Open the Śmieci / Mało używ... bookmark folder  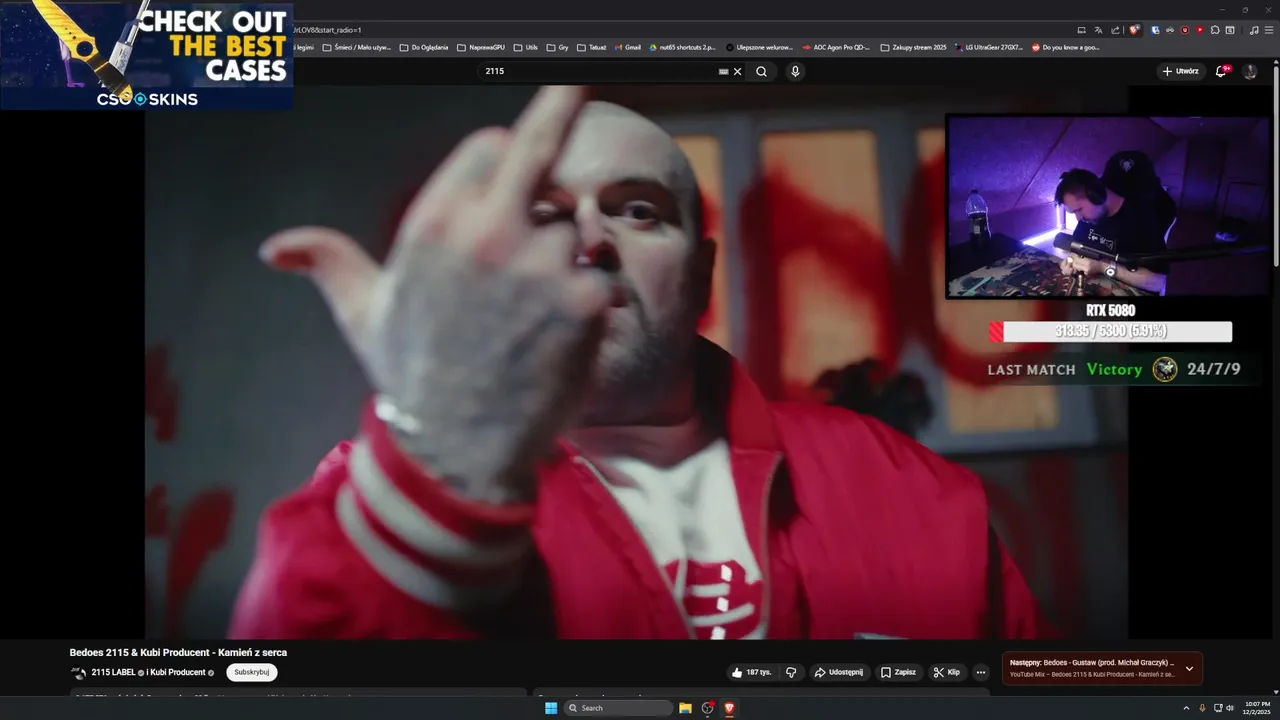pos(357,47)
